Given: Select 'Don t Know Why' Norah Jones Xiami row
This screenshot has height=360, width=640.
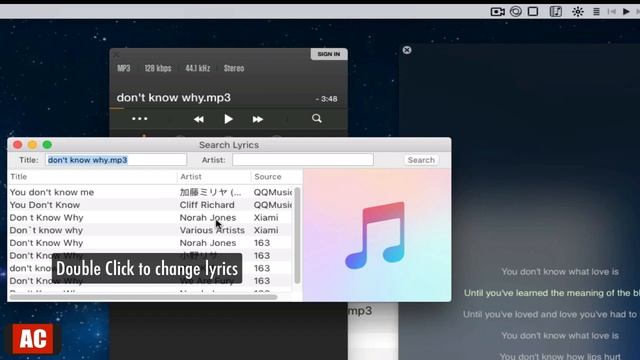Looking at the screenshot, I should [x=150, y=218].
